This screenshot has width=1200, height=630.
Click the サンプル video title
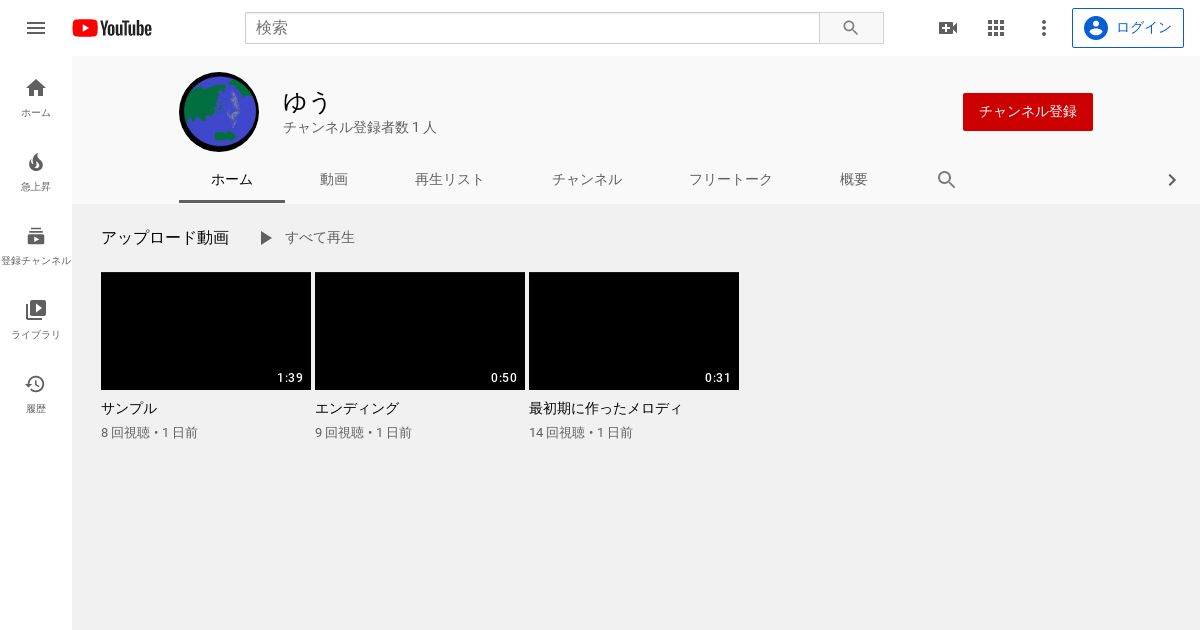point(129,409)
